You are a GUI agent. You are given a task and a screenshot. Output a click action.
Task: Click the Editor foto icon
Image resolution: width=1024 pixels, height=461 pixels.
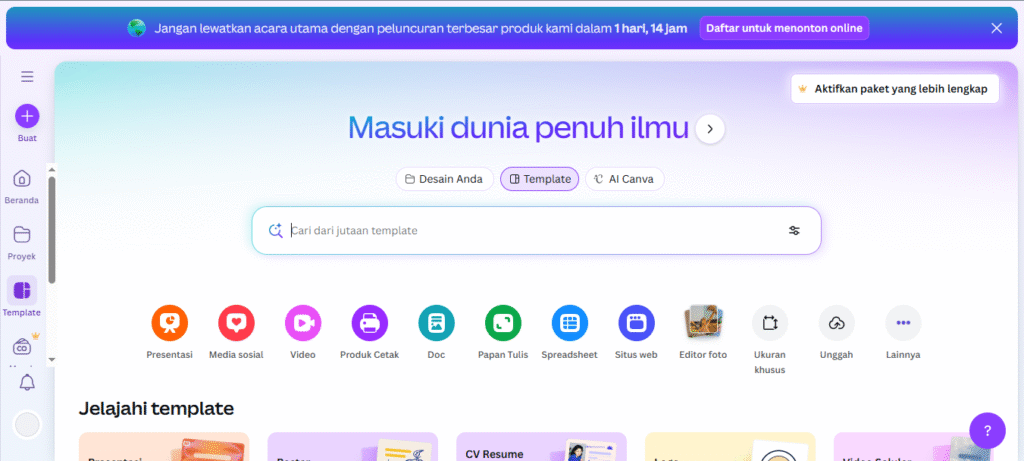703,323
